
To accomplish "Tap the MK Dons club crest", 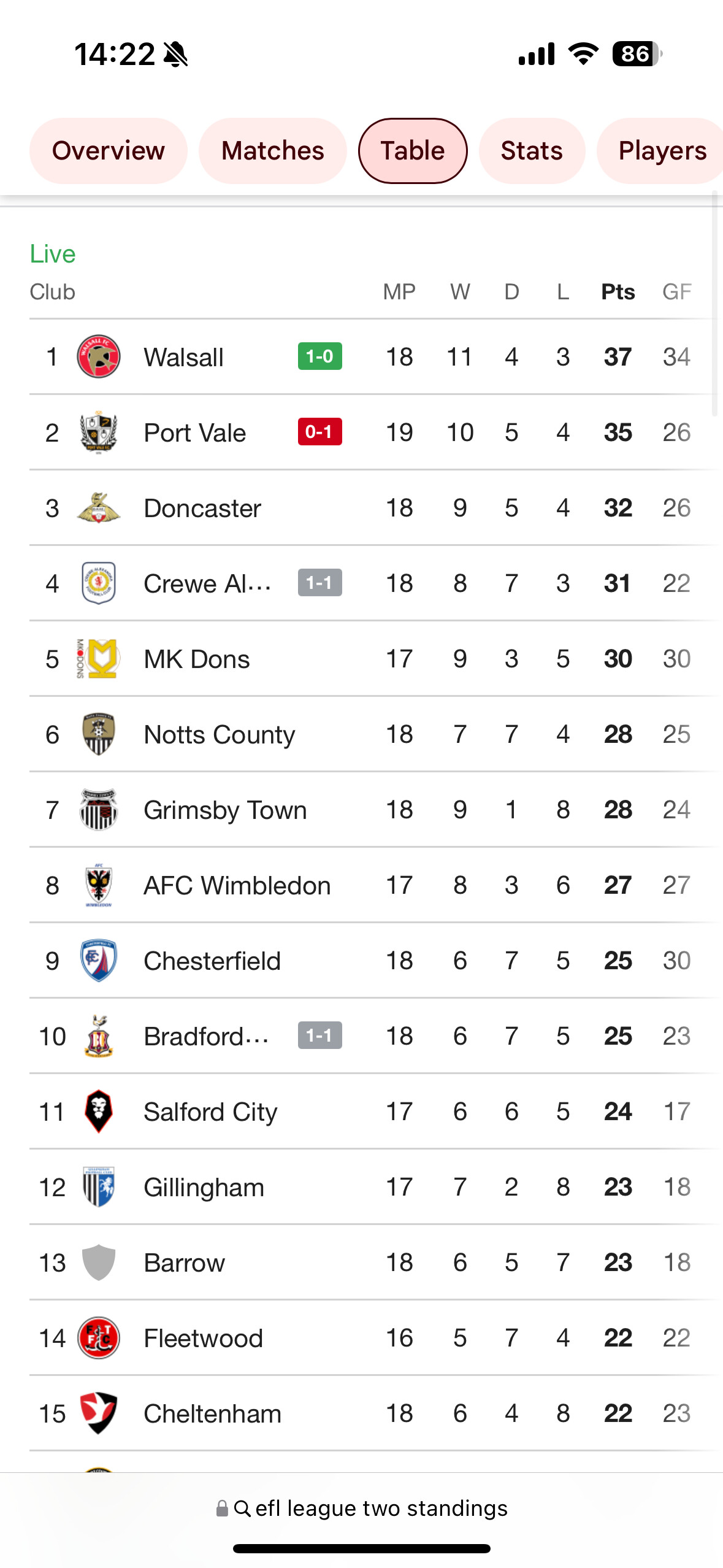I will (98, 658).
